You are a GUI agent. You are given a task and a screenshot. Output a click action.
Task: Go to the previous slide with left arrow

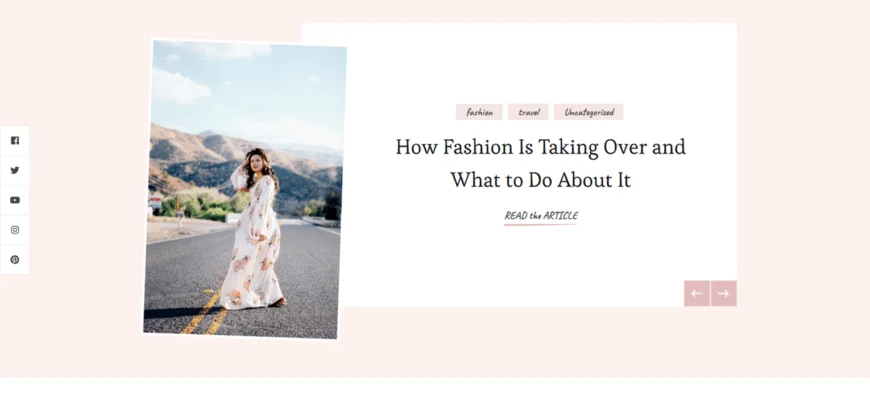697,293
